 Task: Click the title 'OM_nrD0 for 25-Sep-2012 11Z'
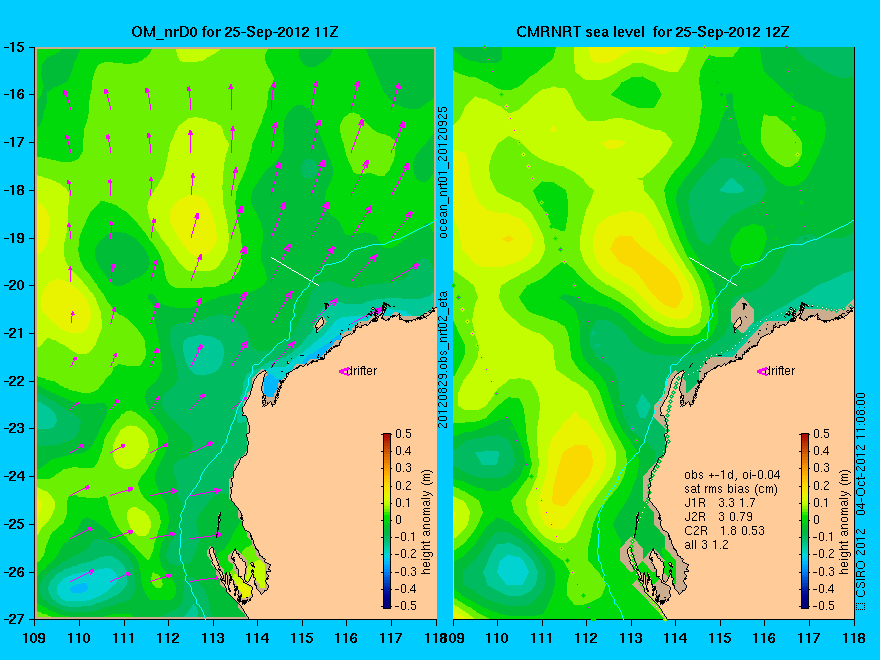pos(235,31)
